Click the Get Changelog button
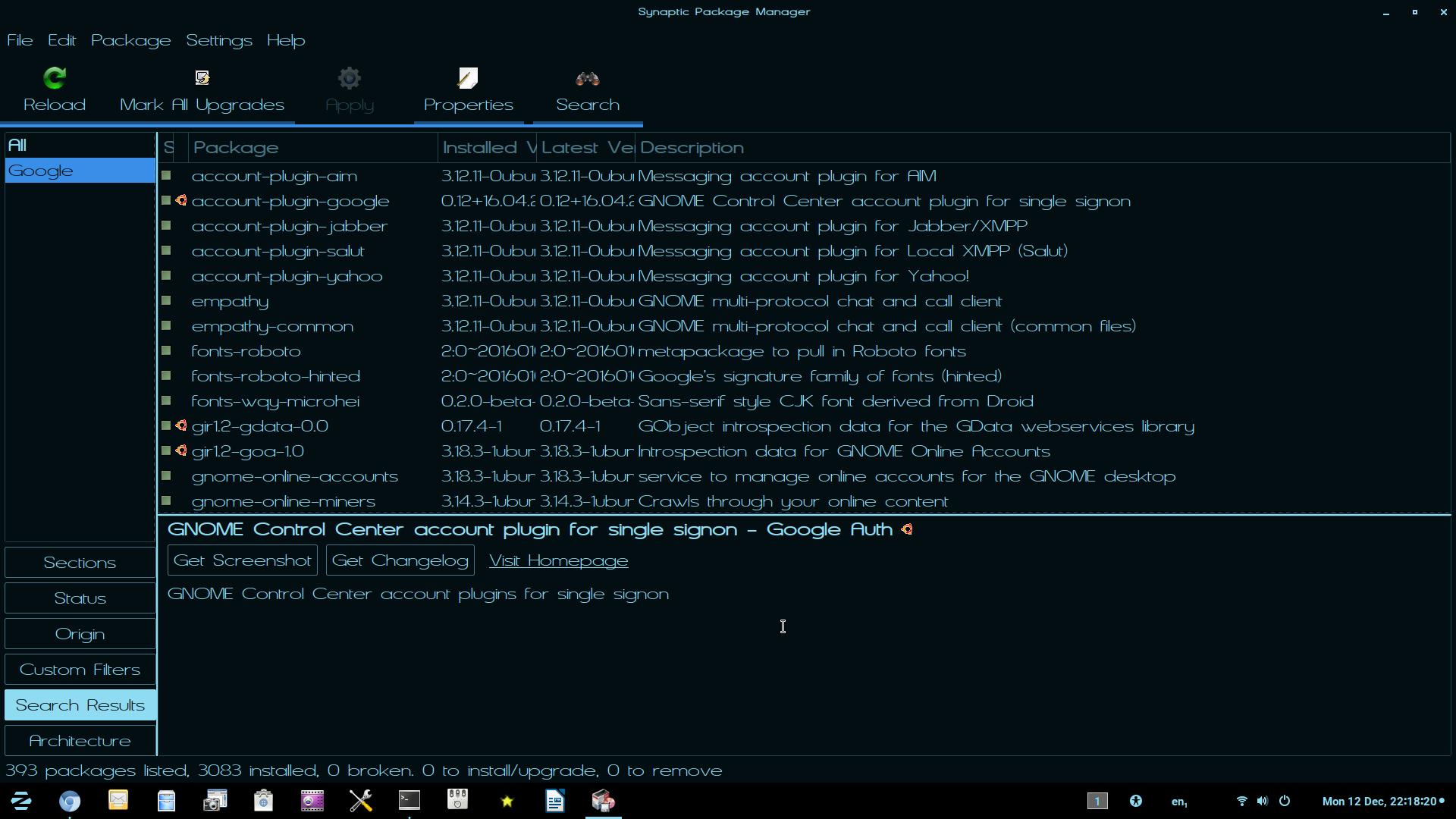Screen dimensions: 1456x819 (x=400, y=560)
